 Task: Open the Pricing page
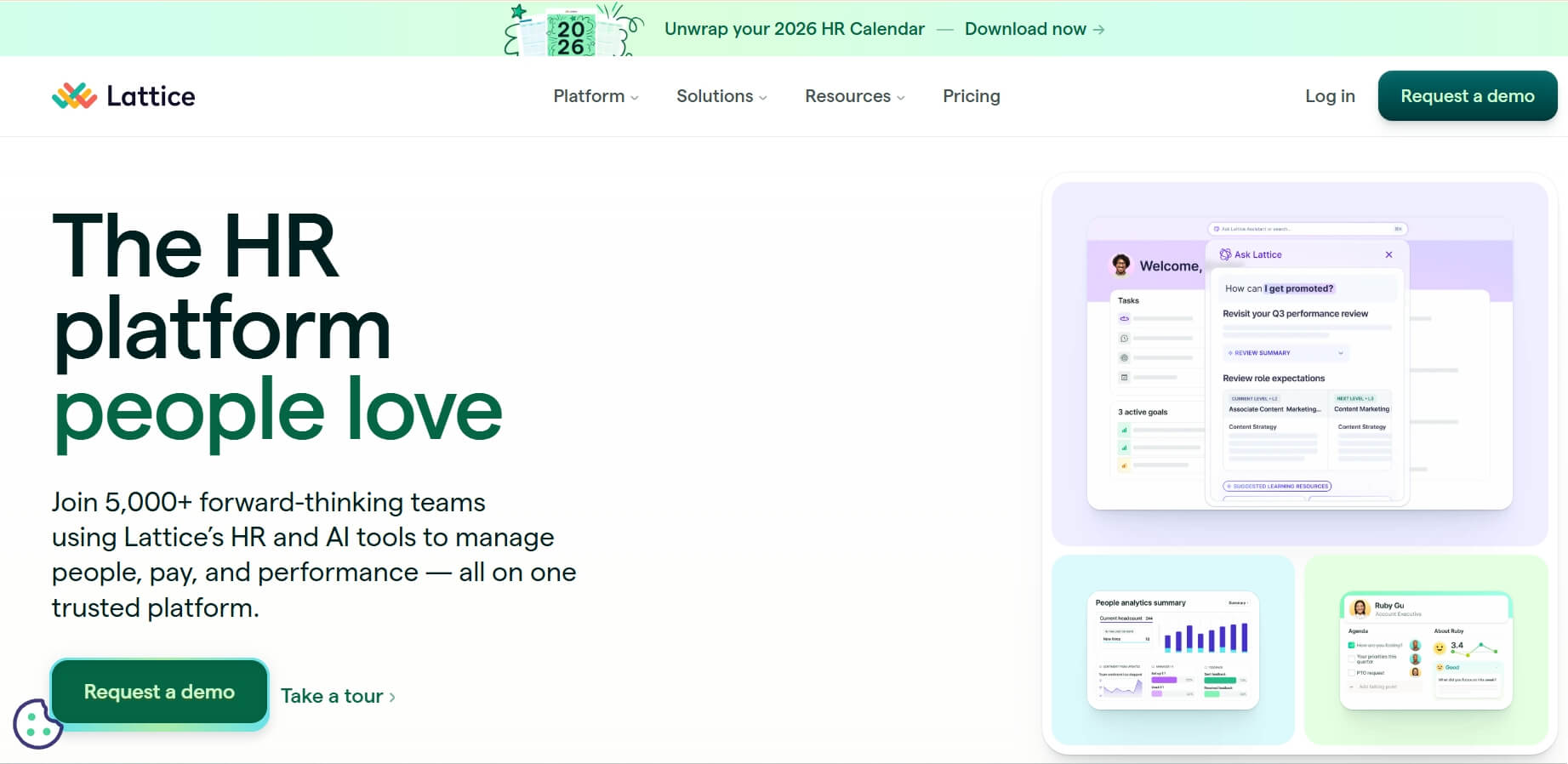click(x=971, y=96)
